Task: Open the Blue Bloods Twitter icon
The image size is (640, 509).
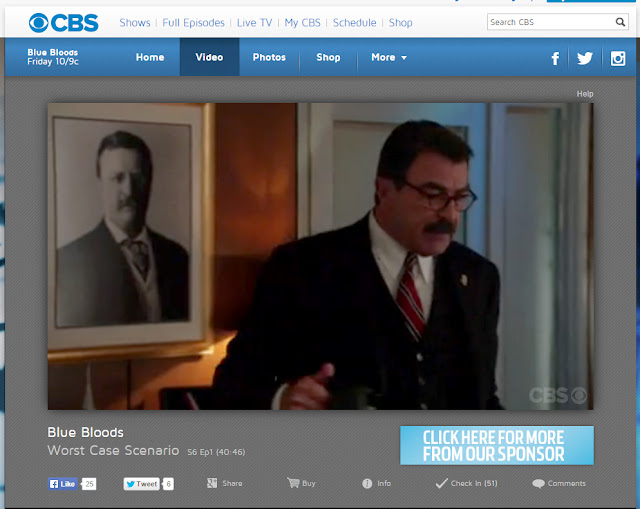Action: click(x=584, y=58)
